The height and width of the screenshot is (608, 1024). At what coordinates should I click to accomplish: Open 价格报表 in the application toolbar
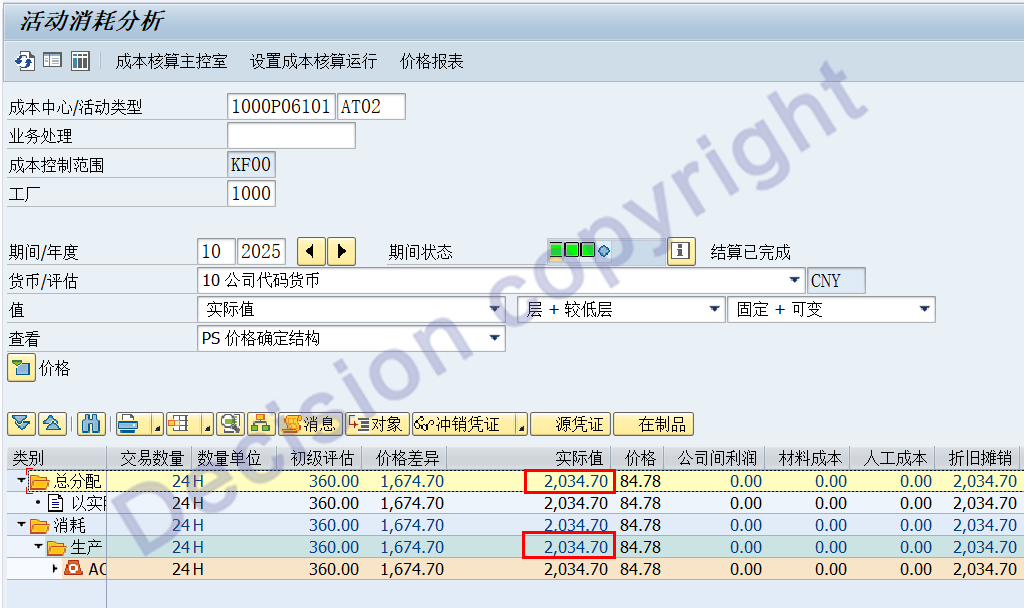[431, 61]
